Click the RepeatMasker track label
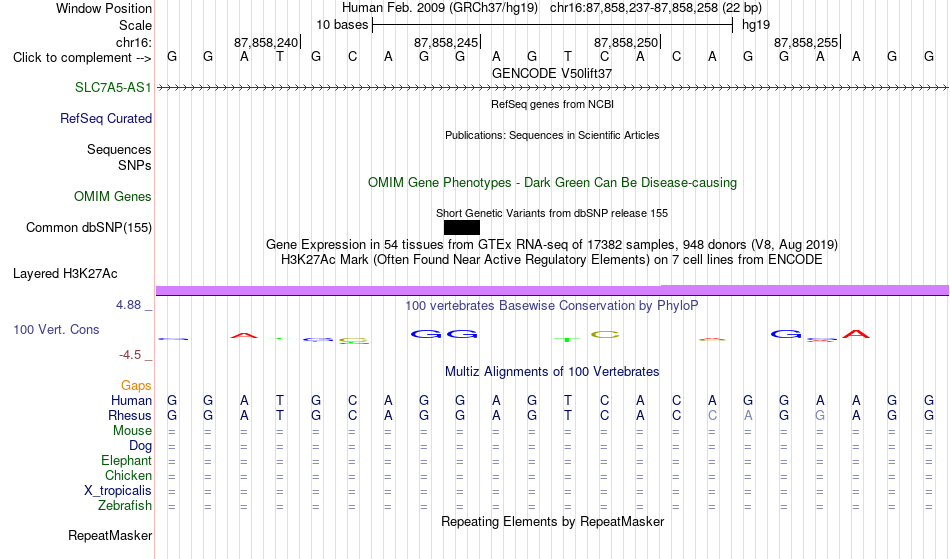 click(x=110, y=535)
